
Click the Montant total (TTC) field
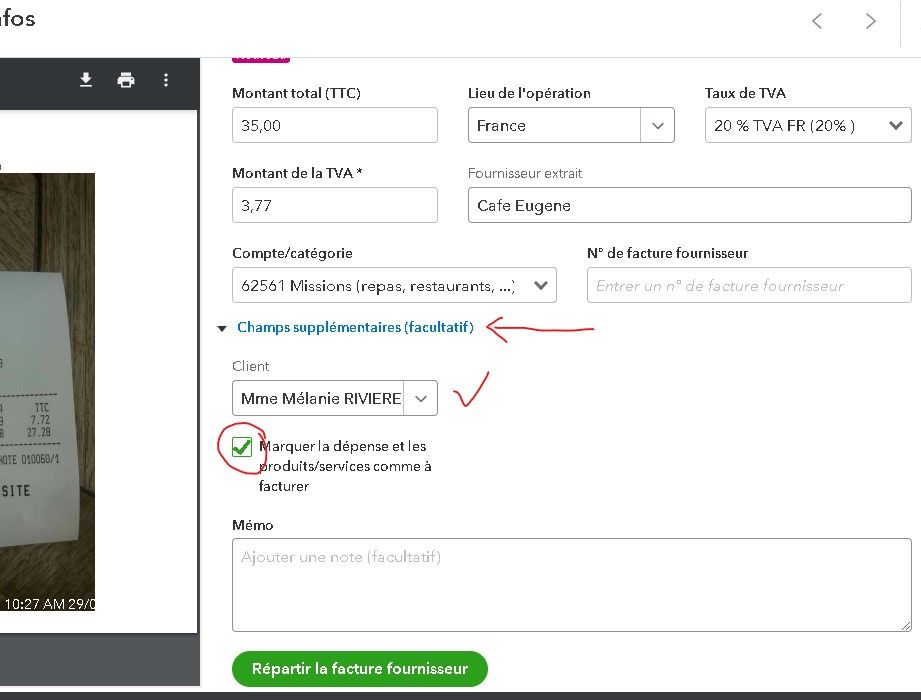pos(334,125)
